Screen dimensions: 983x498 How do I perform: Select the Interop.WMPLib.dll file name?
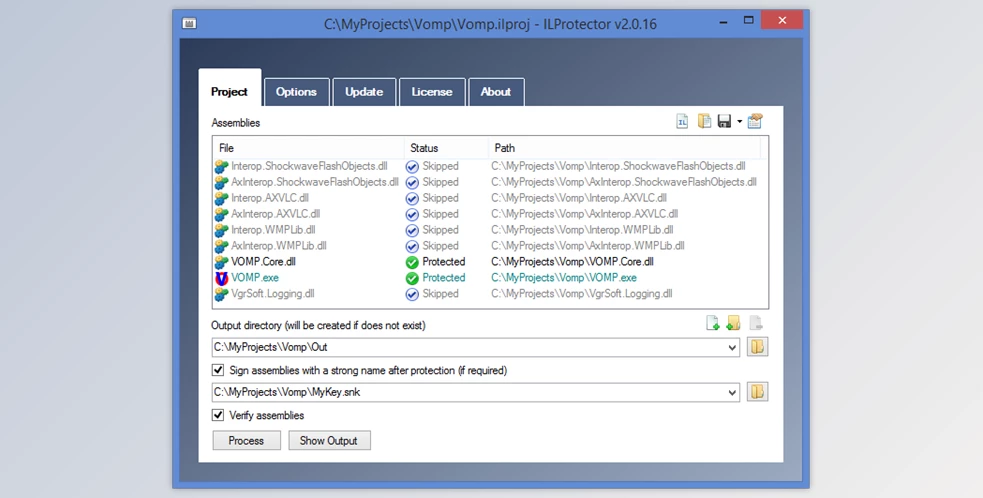273,230
